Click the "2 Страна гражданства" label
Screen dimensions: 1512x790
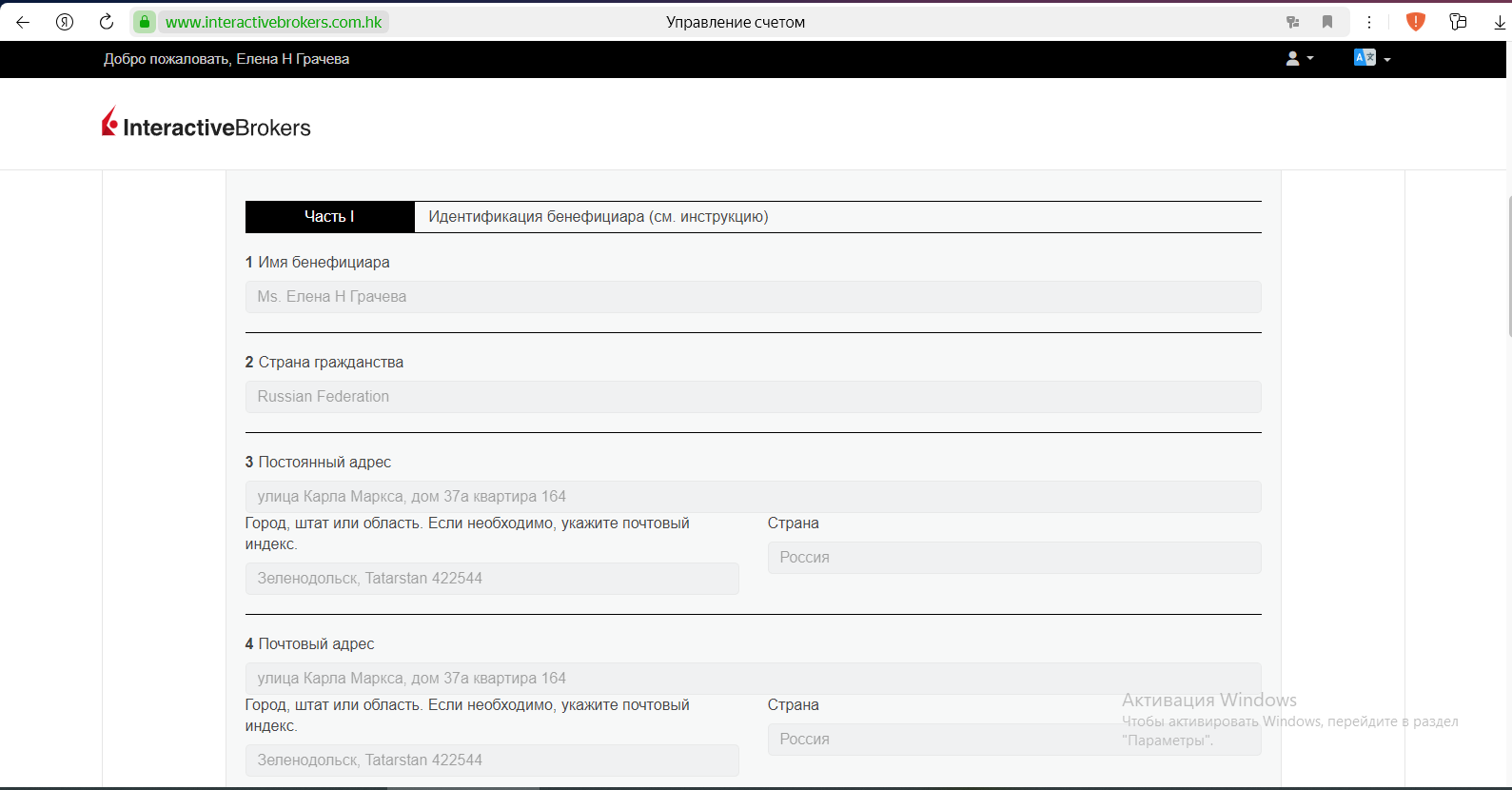tap(324, 363)
